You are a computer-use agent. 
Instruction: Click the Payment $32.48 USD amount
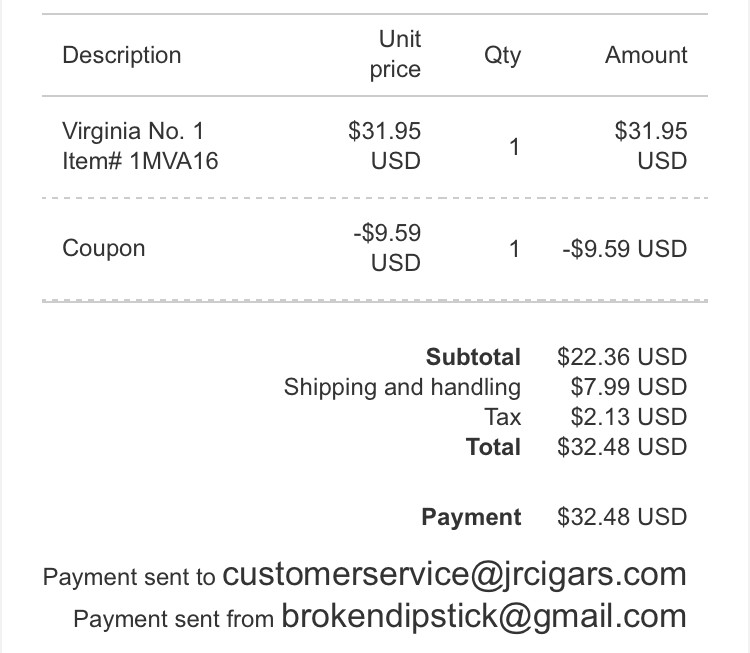[622, 517]
